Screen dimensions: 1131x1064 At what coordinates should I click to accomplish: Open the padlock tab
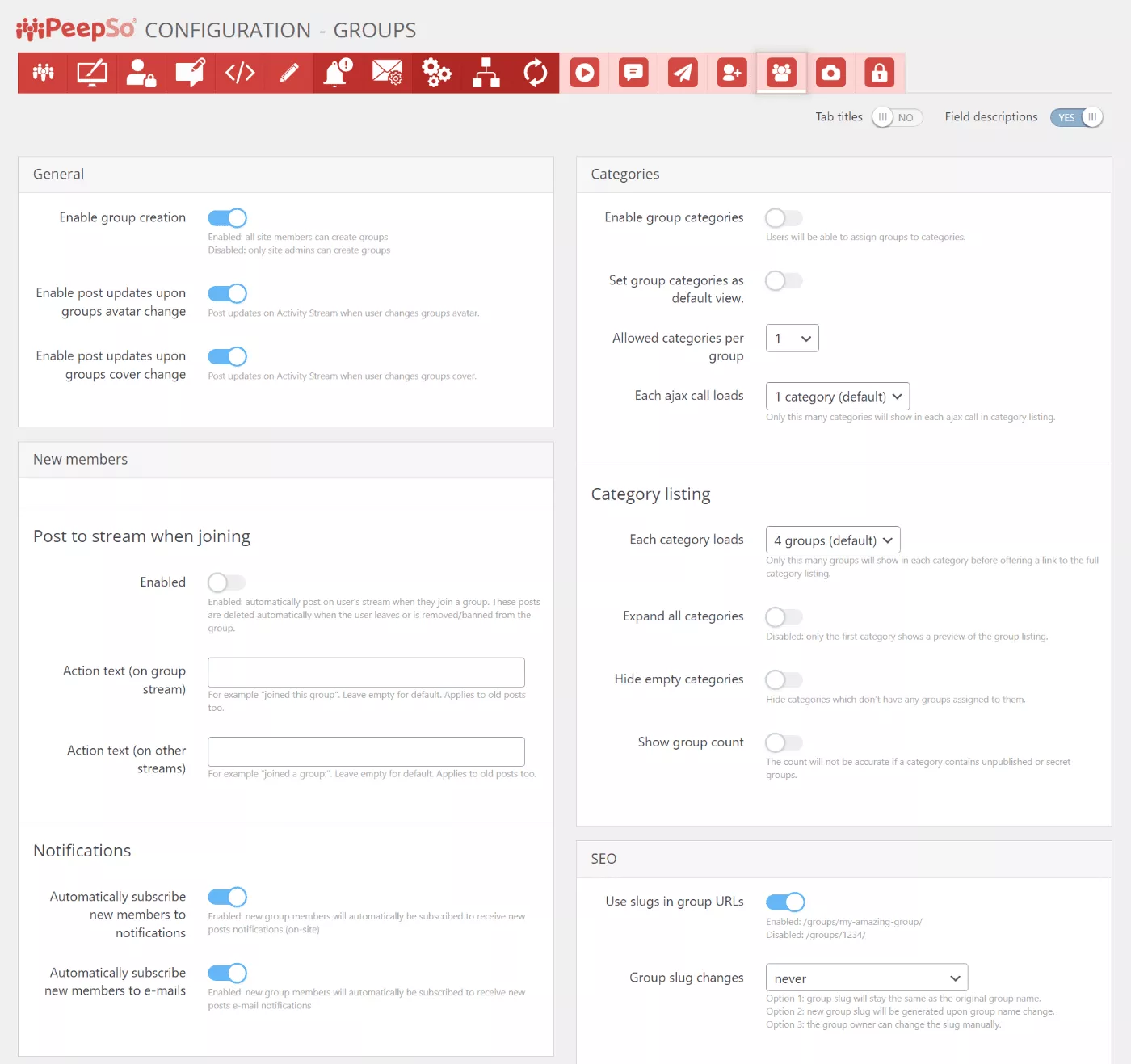point(880,73)
